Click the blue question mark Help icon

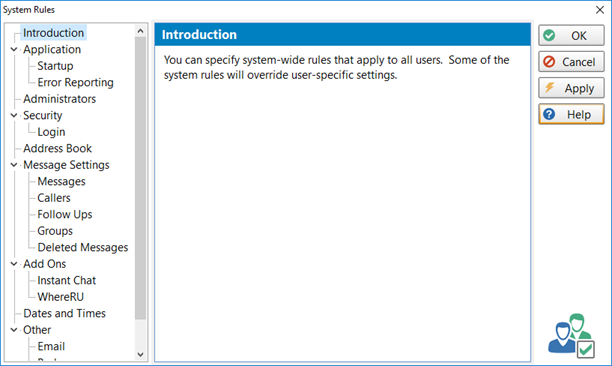549,114
